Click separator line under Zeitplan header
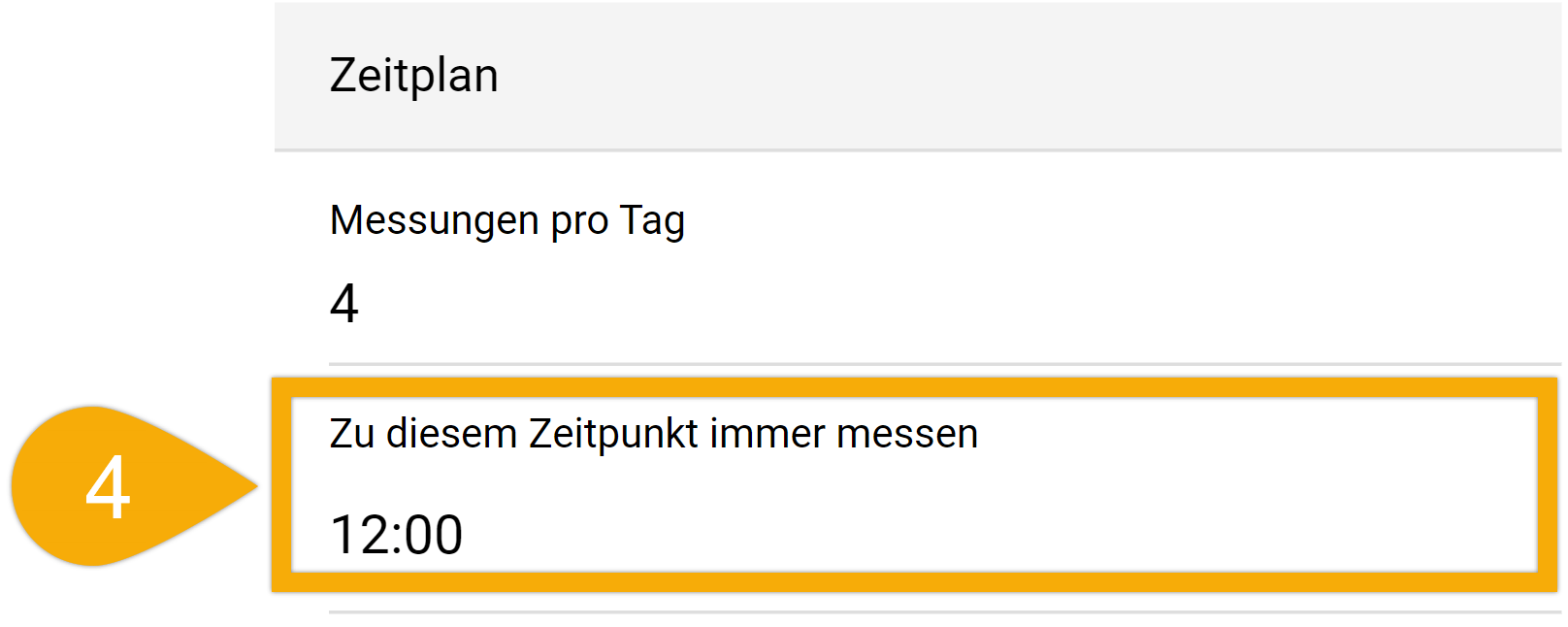This screenshot has height=627, width=1568. coord(918,150)
